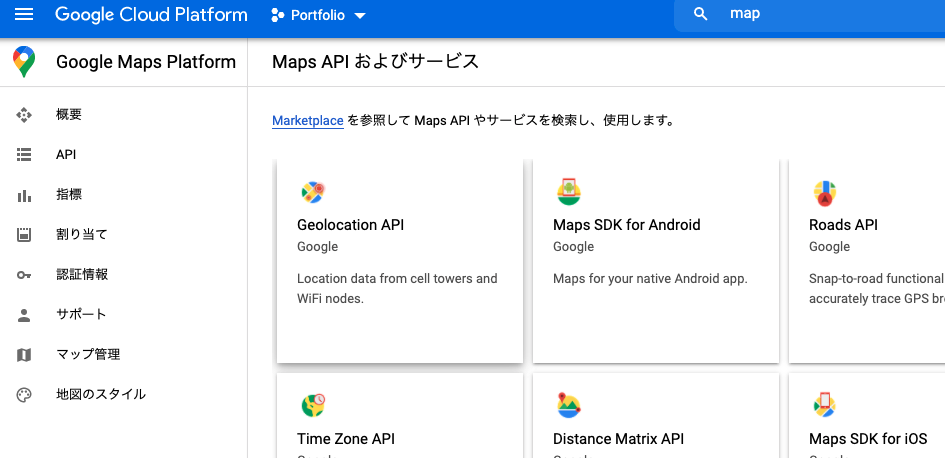945x458 pixels.
Task: Click the search field containing 'map'
Action: [809, 14]
